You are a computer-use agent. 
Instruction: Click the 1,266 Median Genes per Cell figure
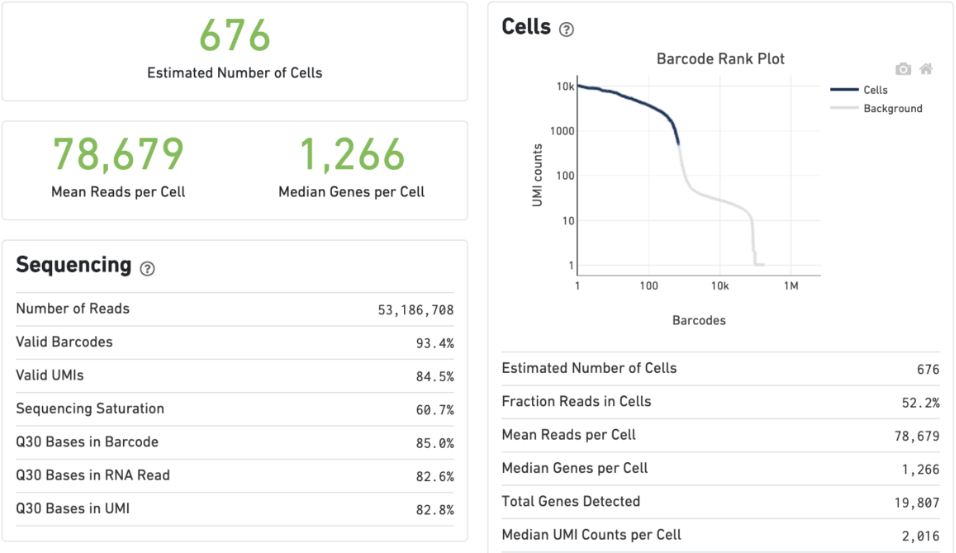pyautogui.click(x=352, y=154)
